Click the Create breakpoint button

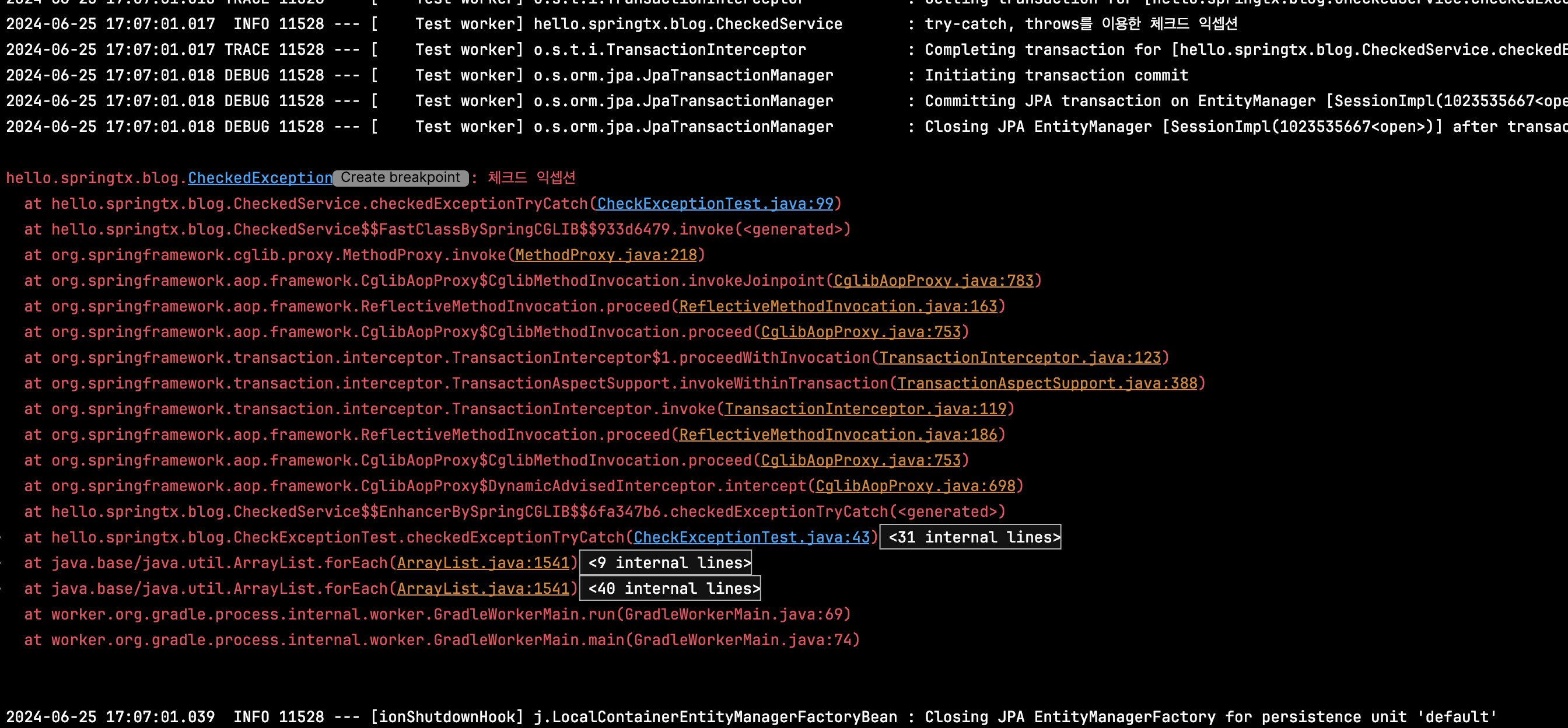(400, 178)
